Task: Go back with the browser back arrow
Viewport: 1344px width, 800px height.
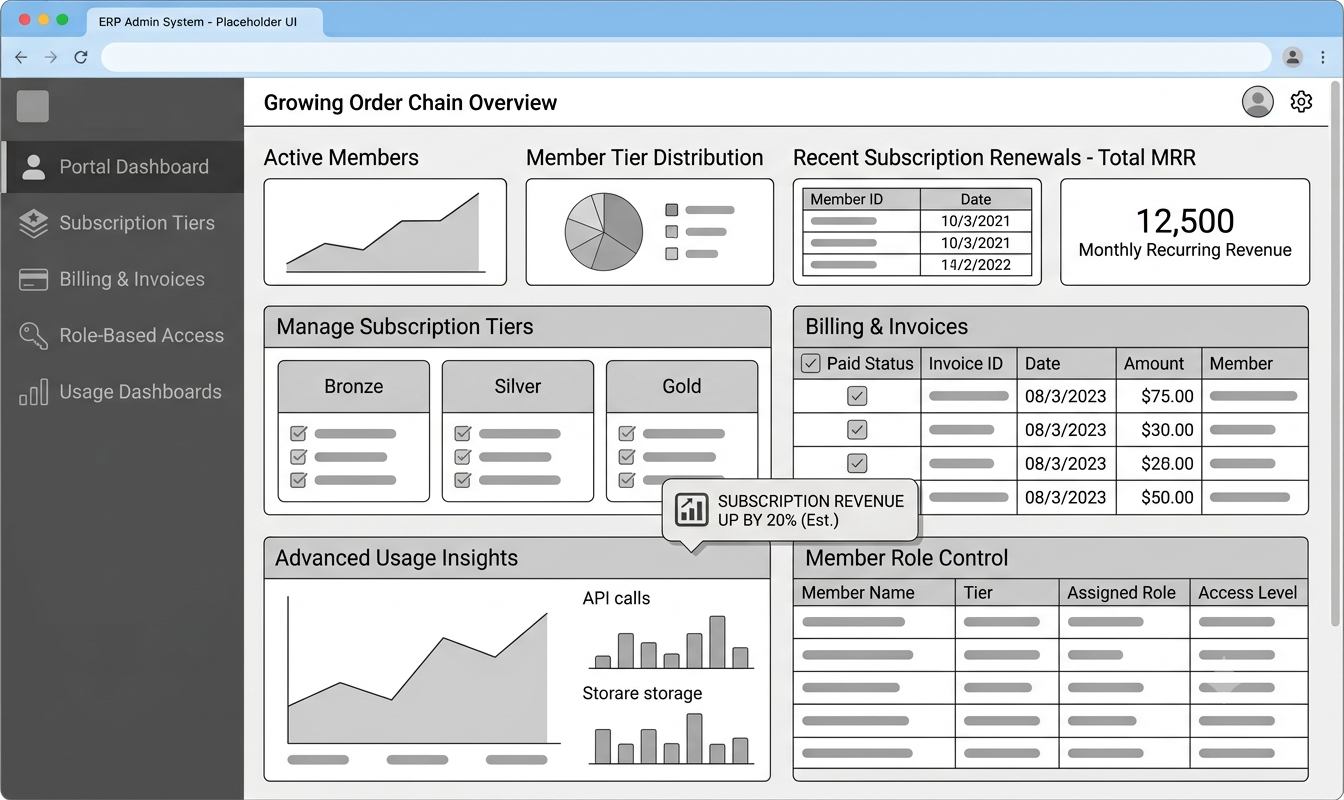Action: pos(21,57)
